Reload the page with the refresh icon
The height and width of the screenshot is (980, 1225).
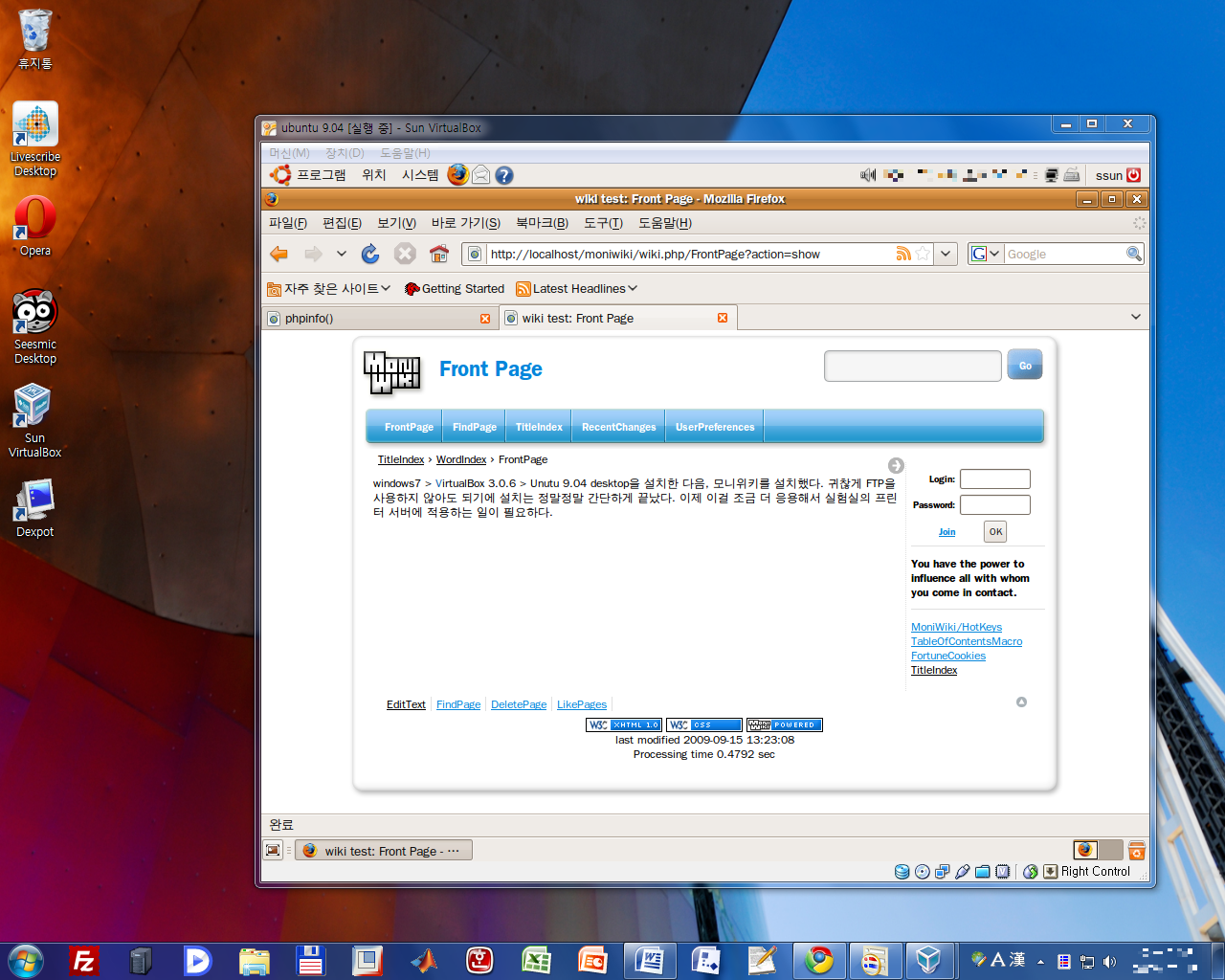coord(370,254)
